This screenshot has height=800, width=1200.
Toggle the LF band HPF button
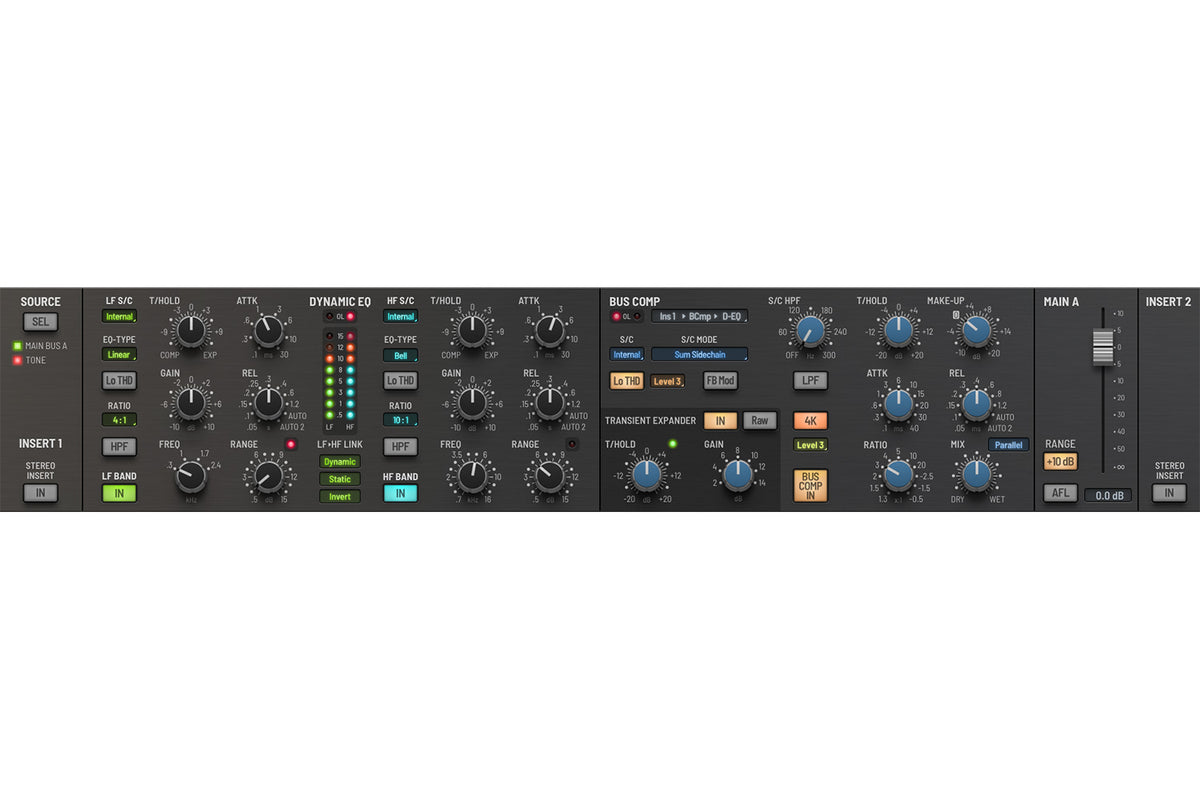[x=119, y=447]
